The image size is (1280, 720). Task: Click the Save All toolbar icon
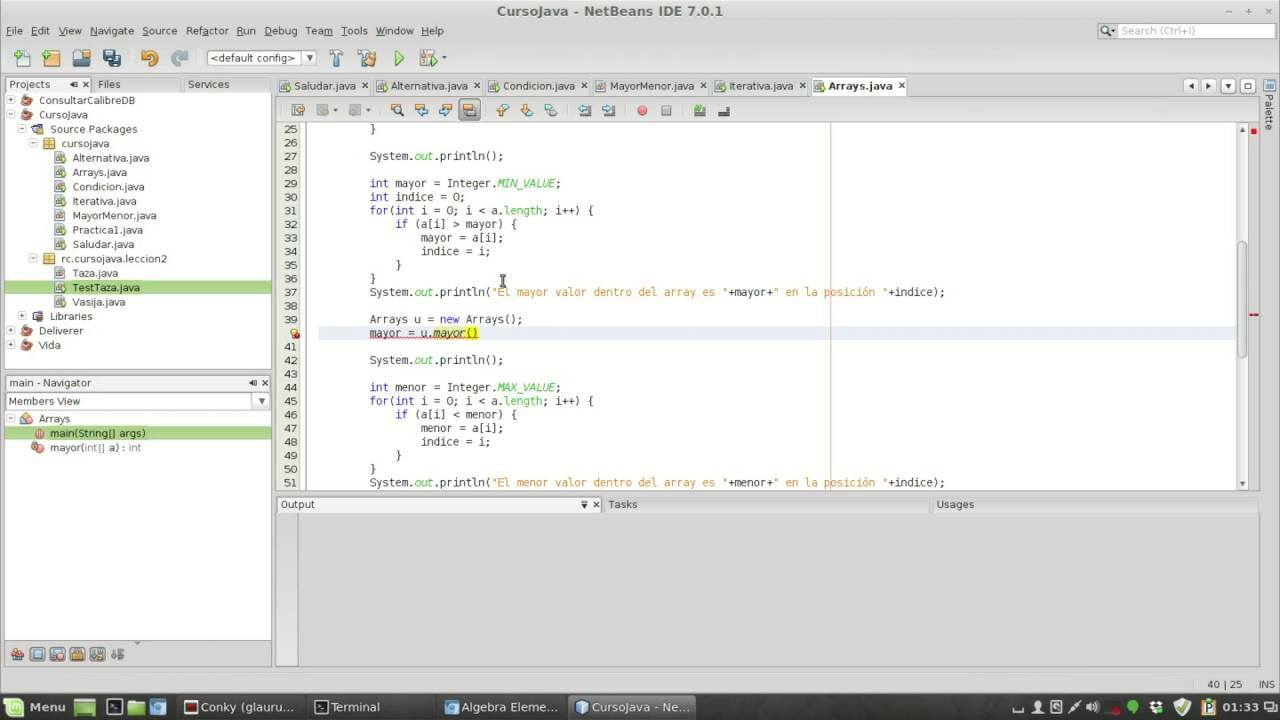(111, 58)
